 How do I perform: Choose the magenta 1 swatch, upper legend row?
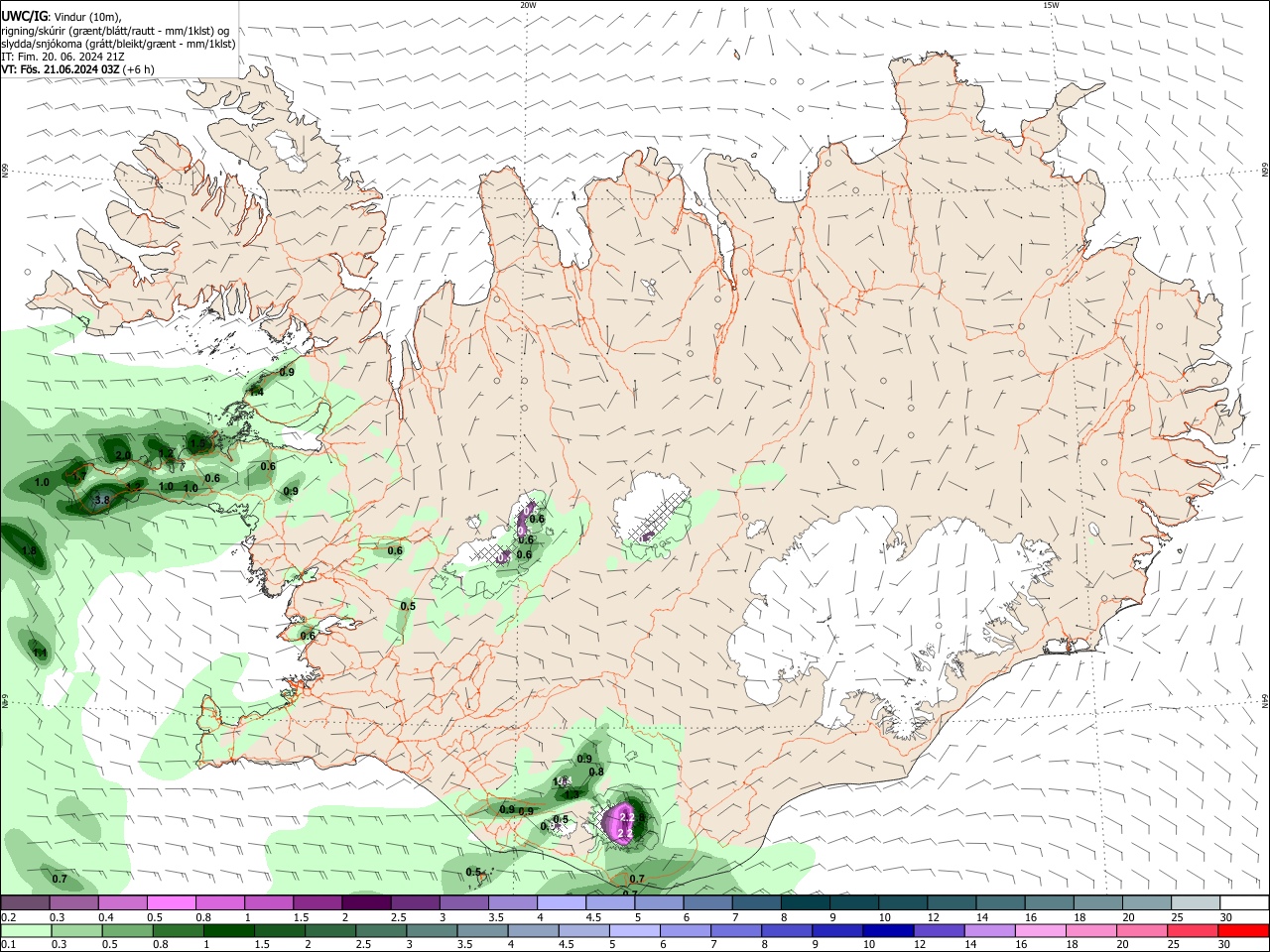tap(268, 902)
